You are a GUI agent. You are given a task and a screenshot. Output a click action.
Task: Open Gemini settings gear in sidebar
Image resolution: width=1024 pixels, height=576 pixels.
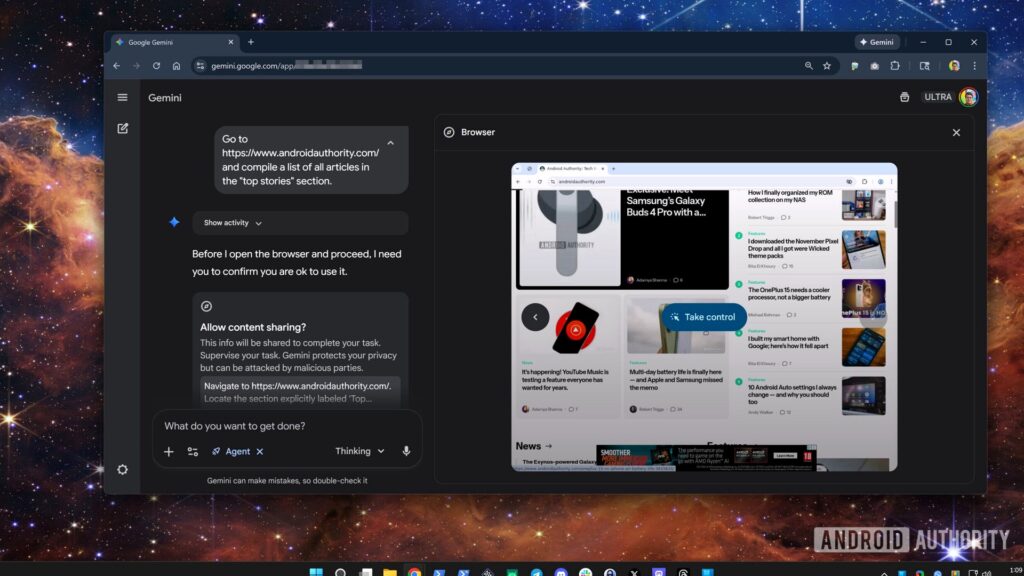(x=122, y=470)
